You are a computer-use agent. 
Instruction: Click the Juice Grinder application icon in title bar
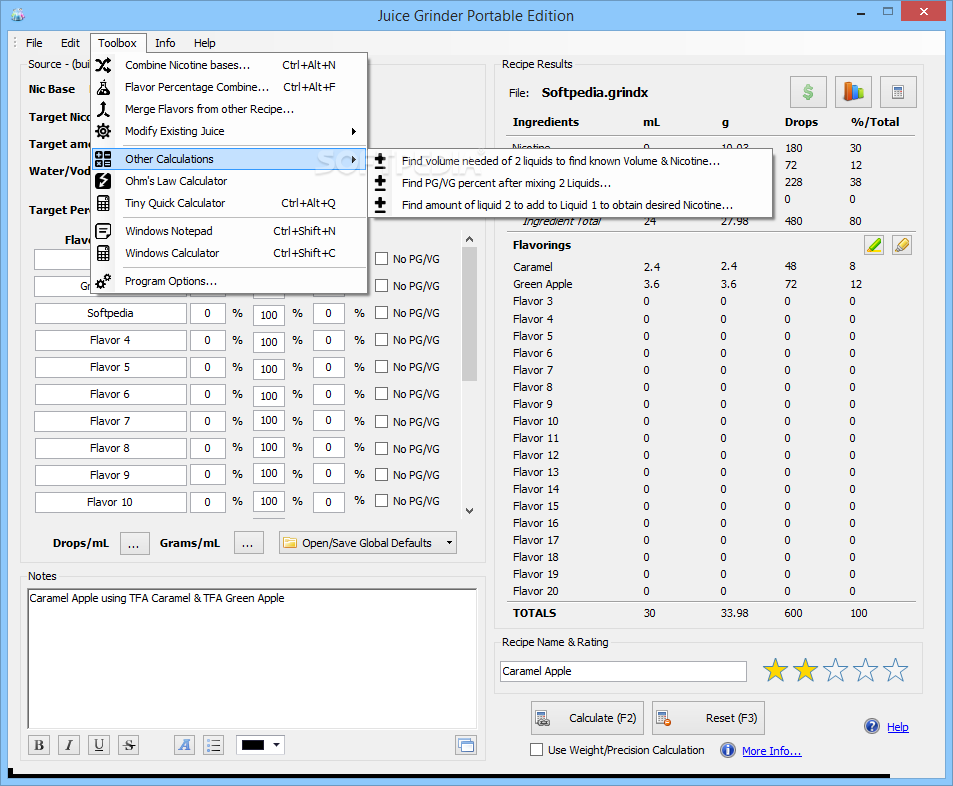click(x=18, y=15)
